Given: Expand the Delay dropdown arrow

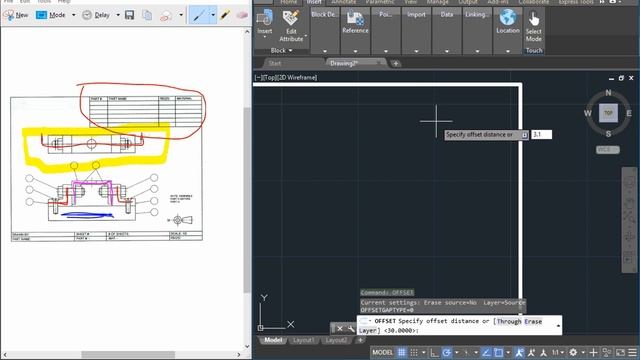Looking at the screenshot, I should coord(118,15).
